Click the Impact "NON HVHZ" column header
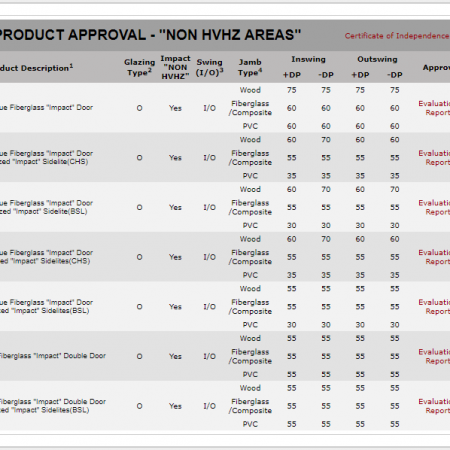 [175, 67]
